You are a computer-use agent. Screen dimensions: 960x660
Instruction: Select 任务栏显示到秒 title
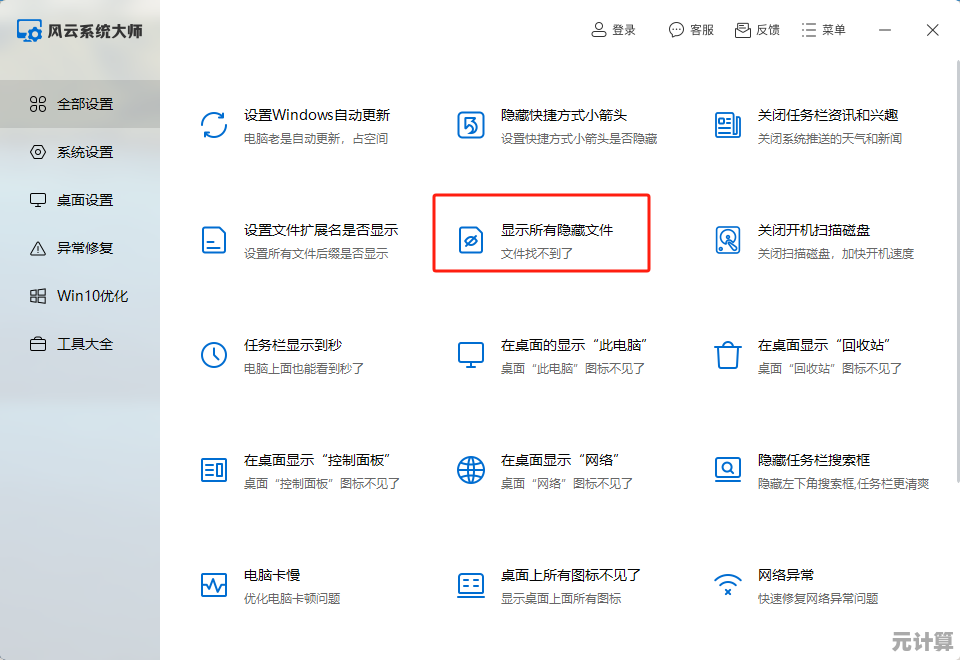(x=293, y=345)
